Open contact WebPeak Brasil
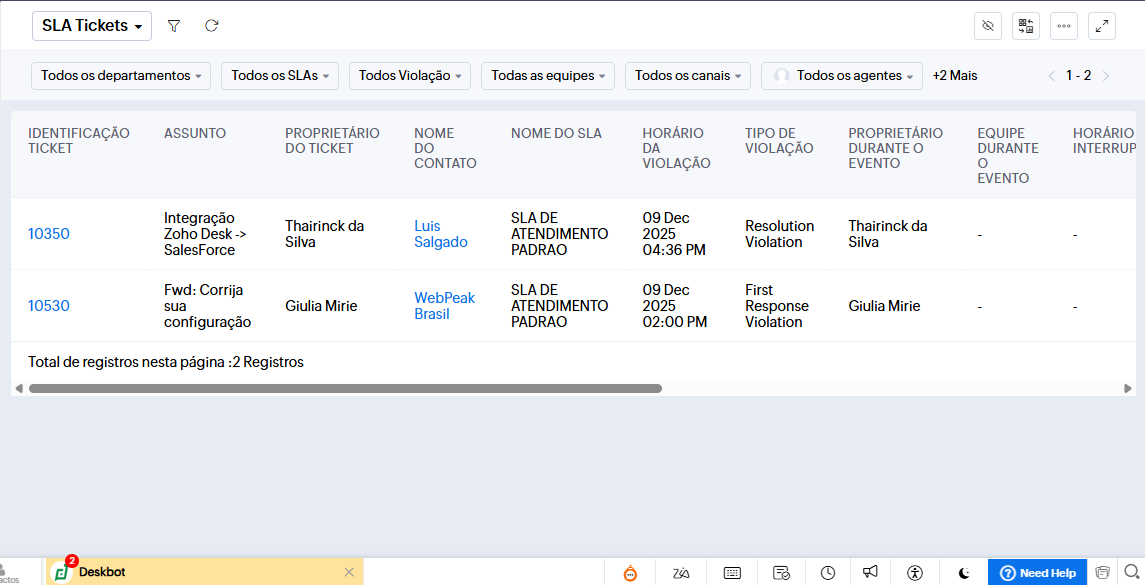 tap(444, 306)
